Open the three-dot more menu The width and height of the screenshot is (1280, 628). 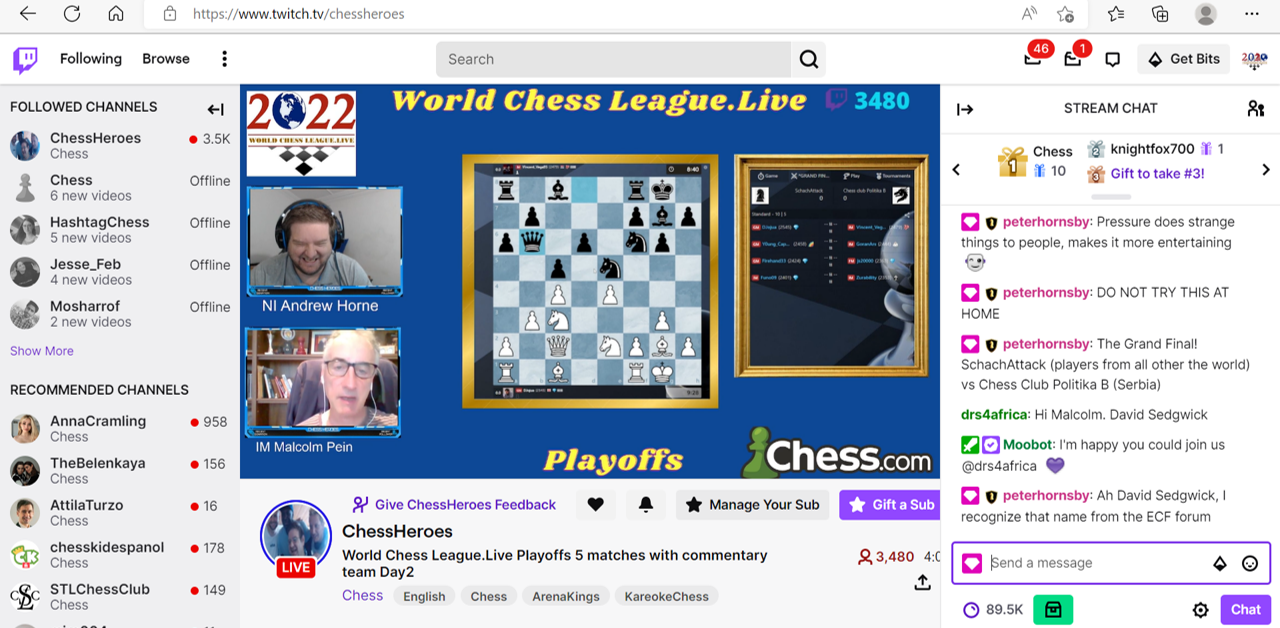tap(224, 59)
